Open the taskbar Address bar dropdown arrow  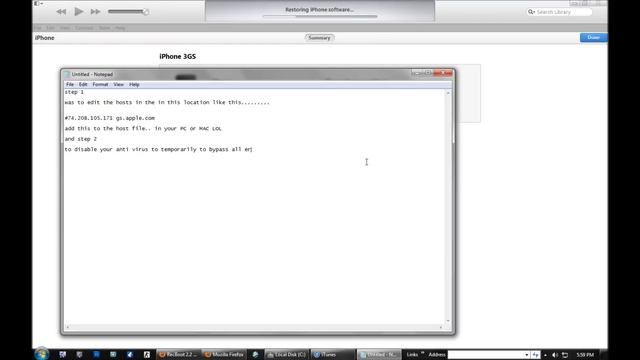point(527,355)
